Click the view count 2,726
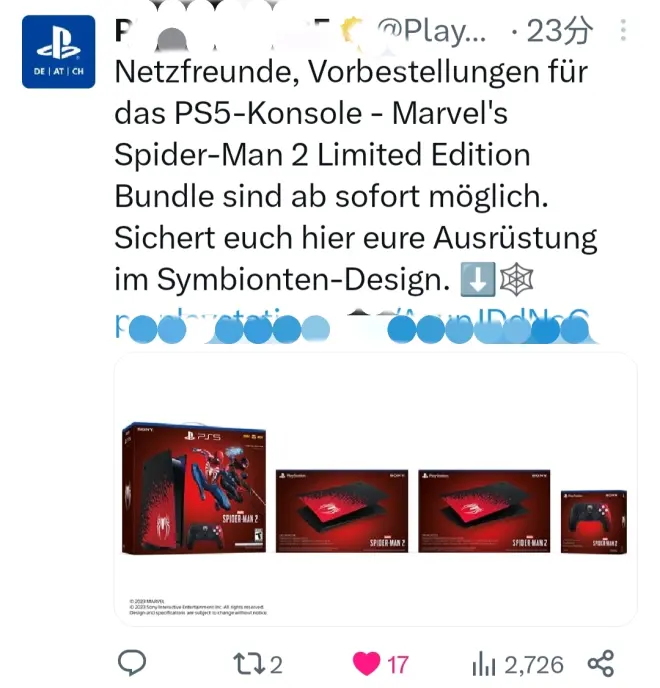Viewport: 660px width, 688px height. click(534, 665)
